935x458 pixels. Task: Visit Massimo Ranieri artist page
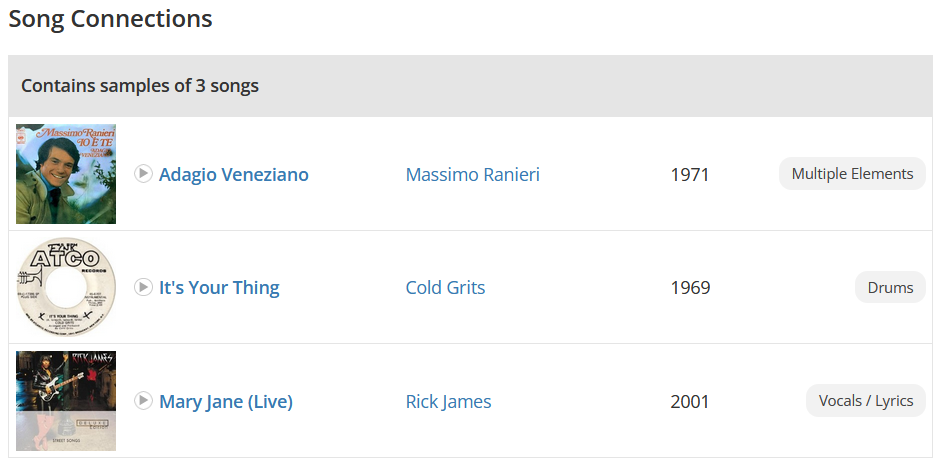pyautogui.click(x=472, y=174)
